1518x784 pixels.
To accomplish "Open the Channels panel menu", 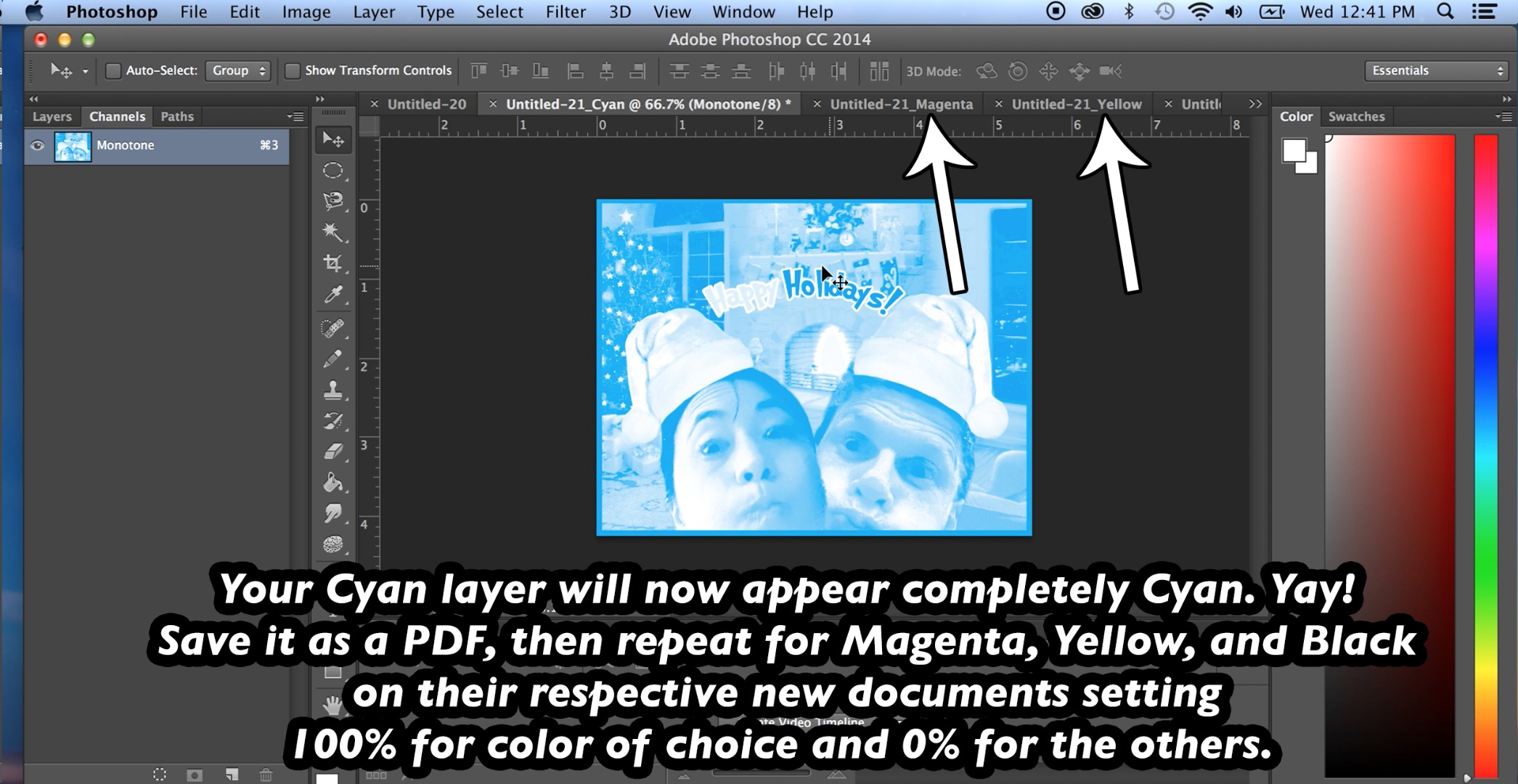I will click(295, 116).
